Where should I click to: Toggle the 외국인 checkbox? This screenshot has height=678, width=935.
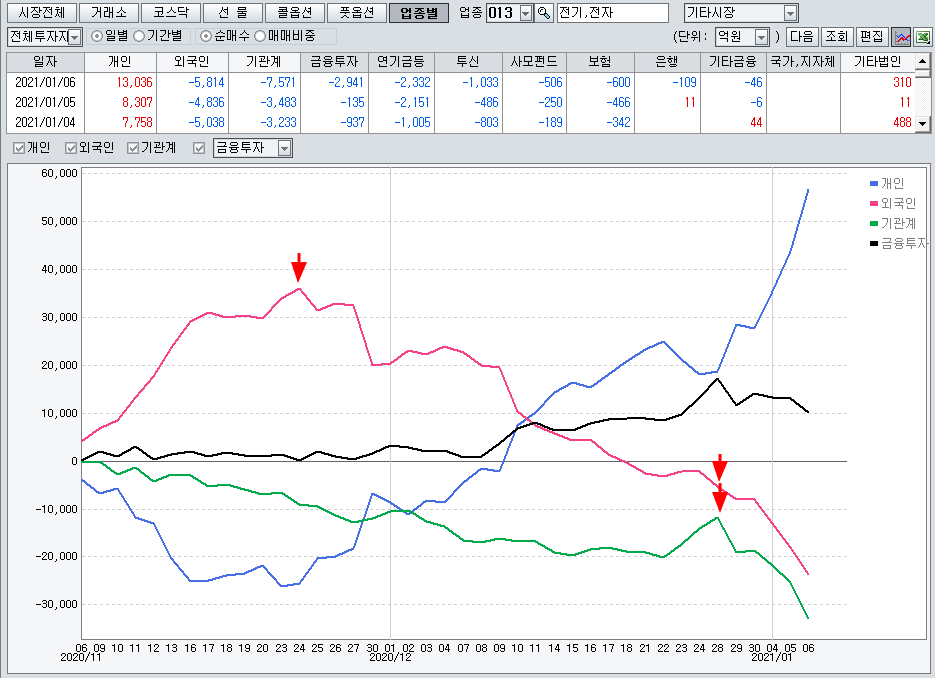pyautogui.click(x=71, y=148)
